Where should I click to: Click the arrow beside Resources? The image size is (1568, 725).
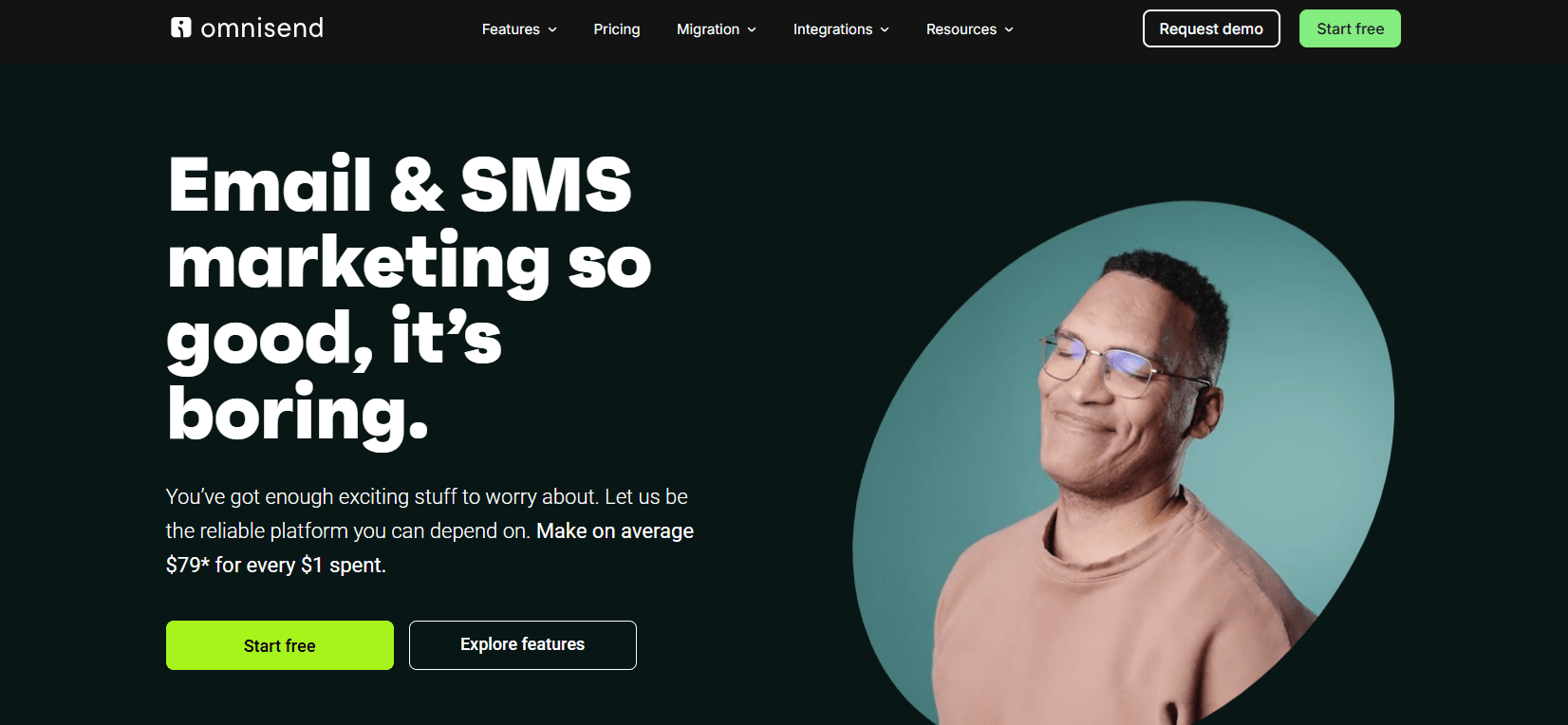point(1009,29)
